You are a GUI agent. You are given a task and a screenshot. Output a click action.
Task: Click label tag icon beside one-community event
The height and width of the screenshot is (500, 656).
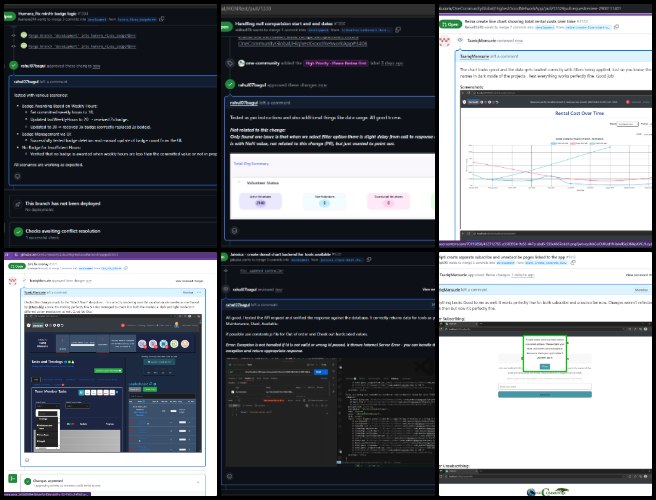click(230, 63)
